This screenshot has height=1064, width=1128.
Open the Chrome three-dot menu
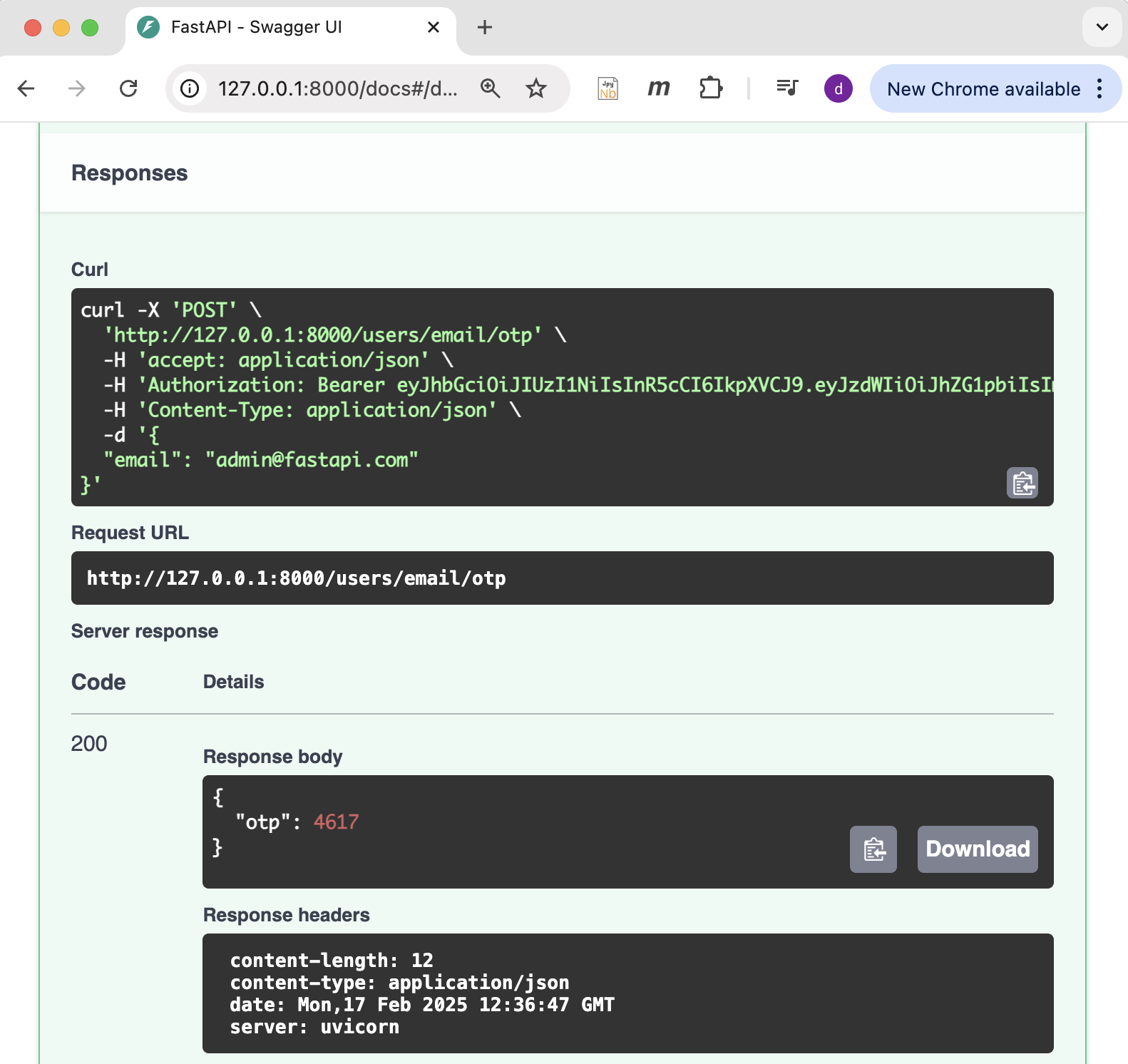(1100, 88)
